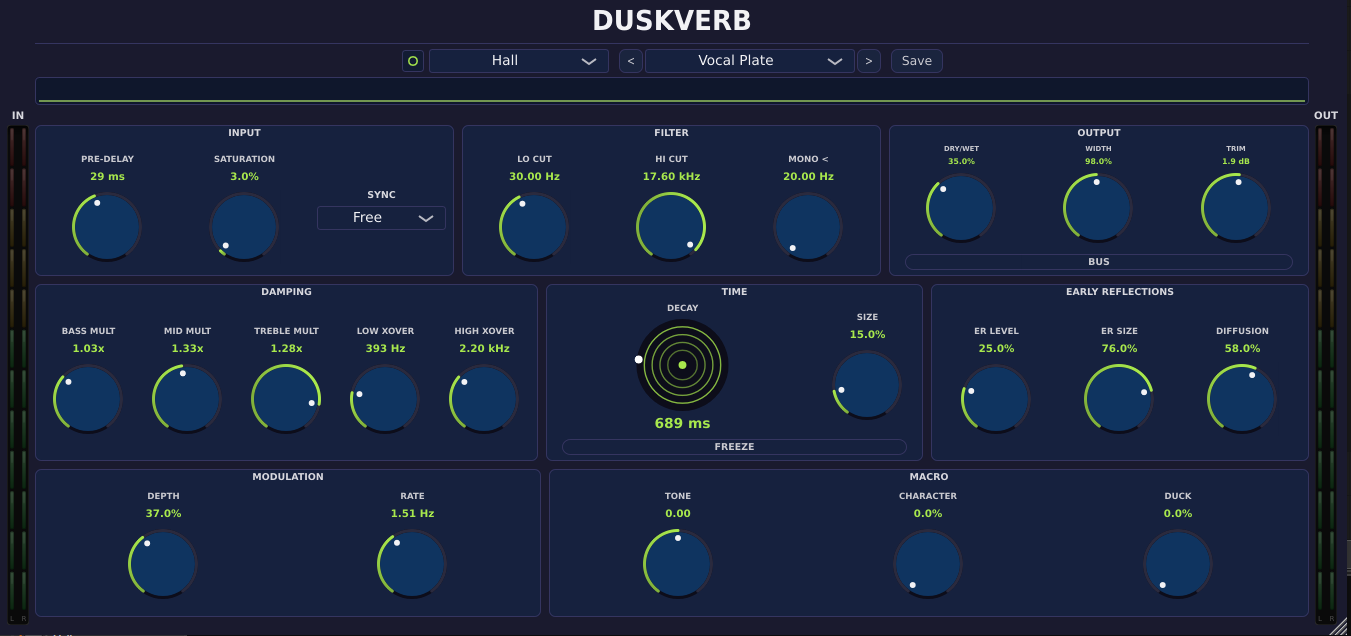1351x636 pixels.
Task: Click the 35.0% dry/wet value
Action: [961, 161]
